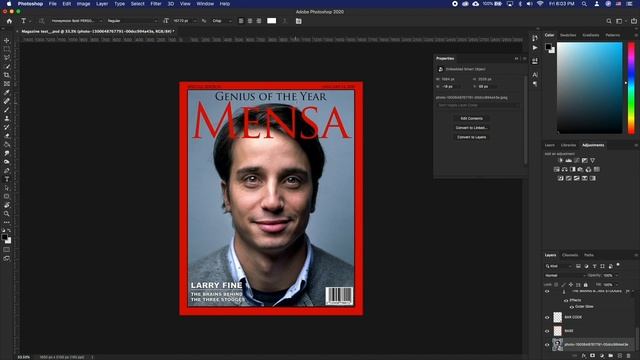
Task: Switch to the Channels tab
Action: (570, 255)
